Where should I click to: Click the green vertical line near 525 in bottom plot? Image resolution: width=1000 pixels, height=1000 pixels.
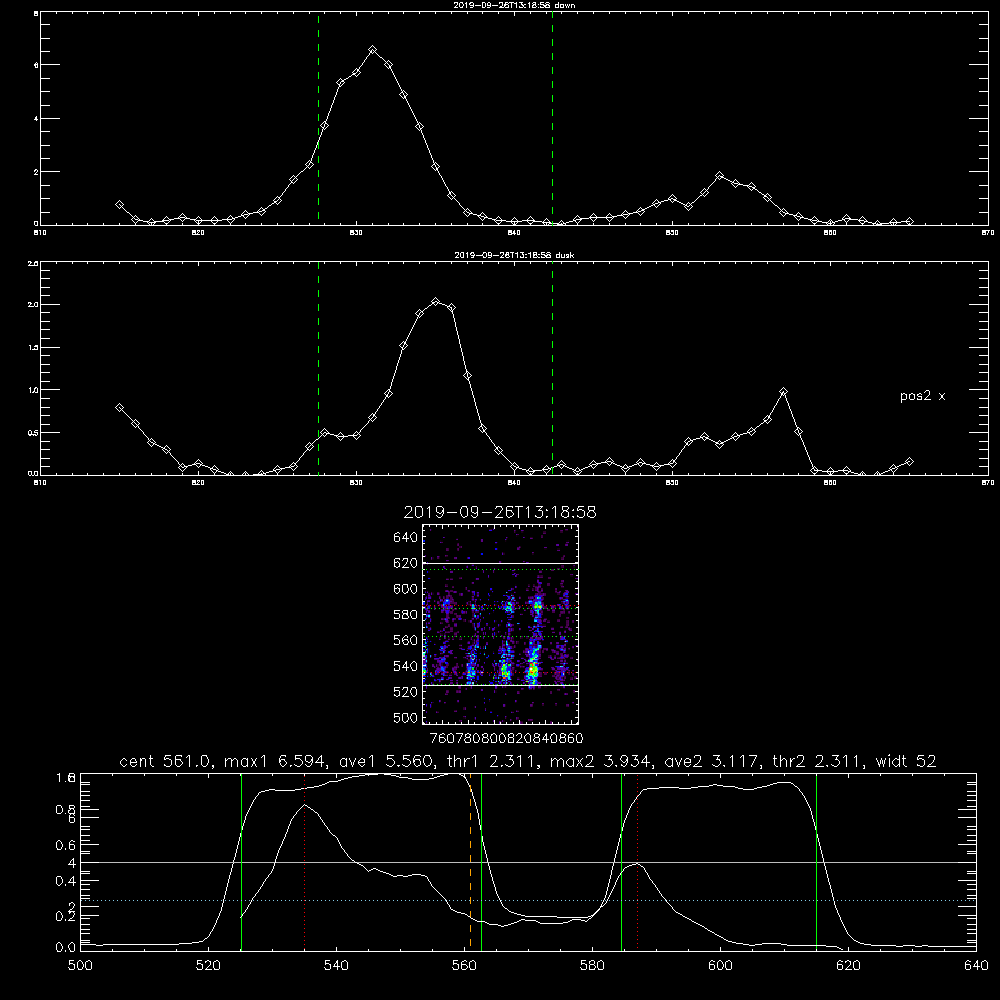pos(241,861)
